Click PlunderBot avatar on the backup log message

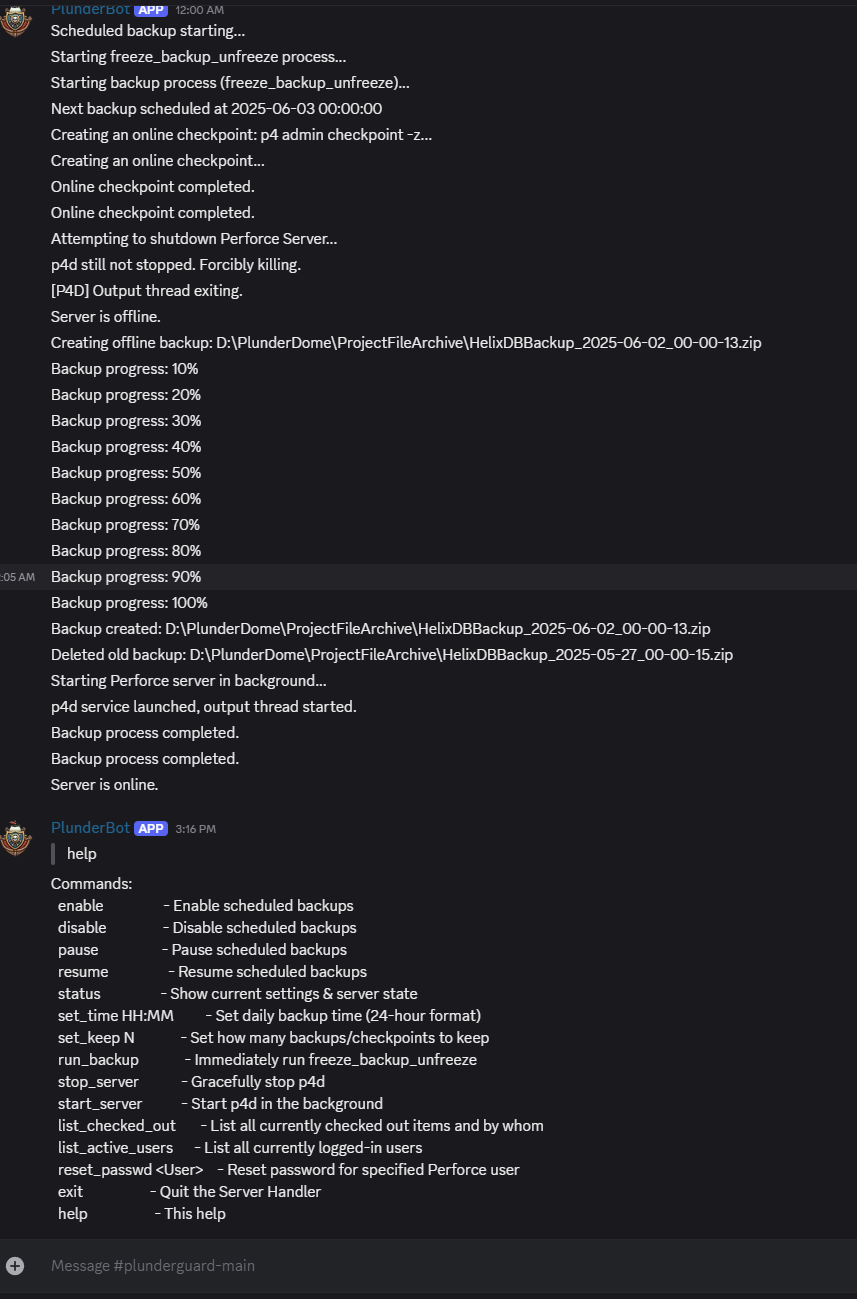16,19
